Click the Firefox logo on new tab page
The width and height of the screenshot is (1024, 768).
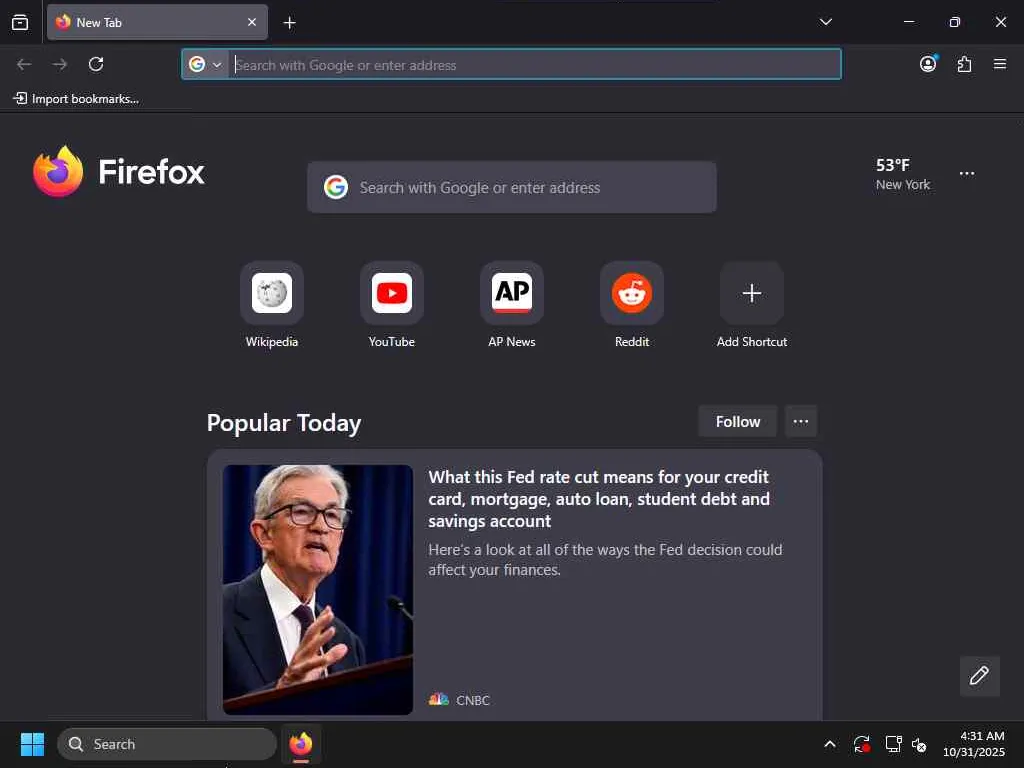119,172
